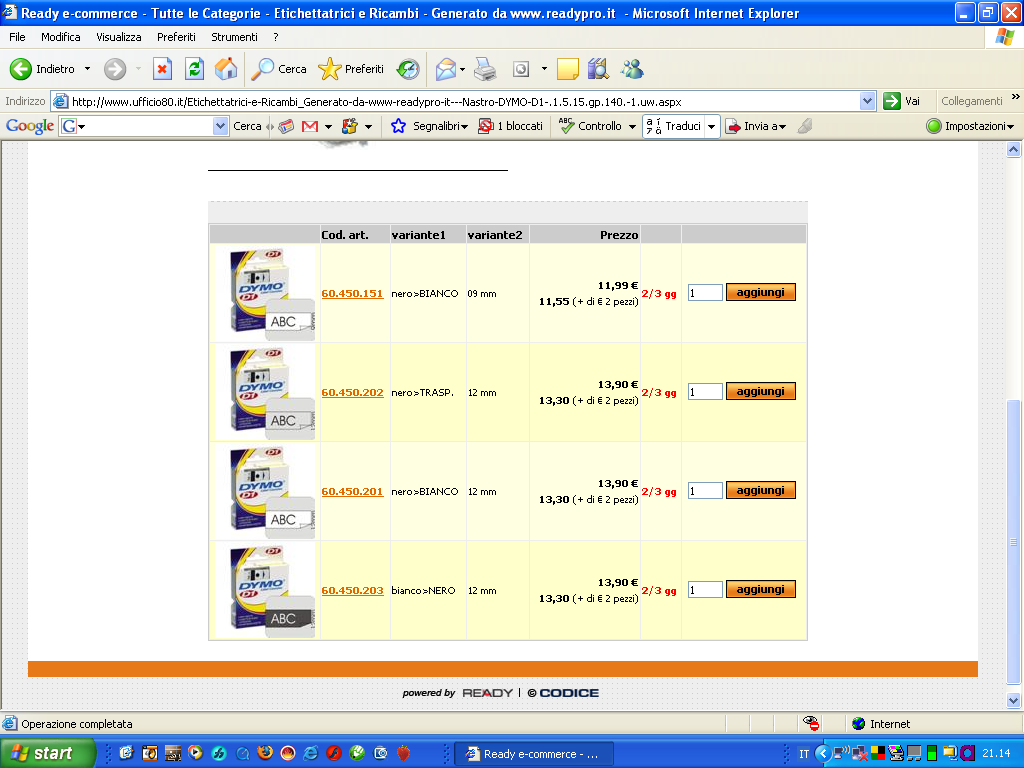
Task: Expand the Collegamenti links chevron
Action: [1016, 97]
